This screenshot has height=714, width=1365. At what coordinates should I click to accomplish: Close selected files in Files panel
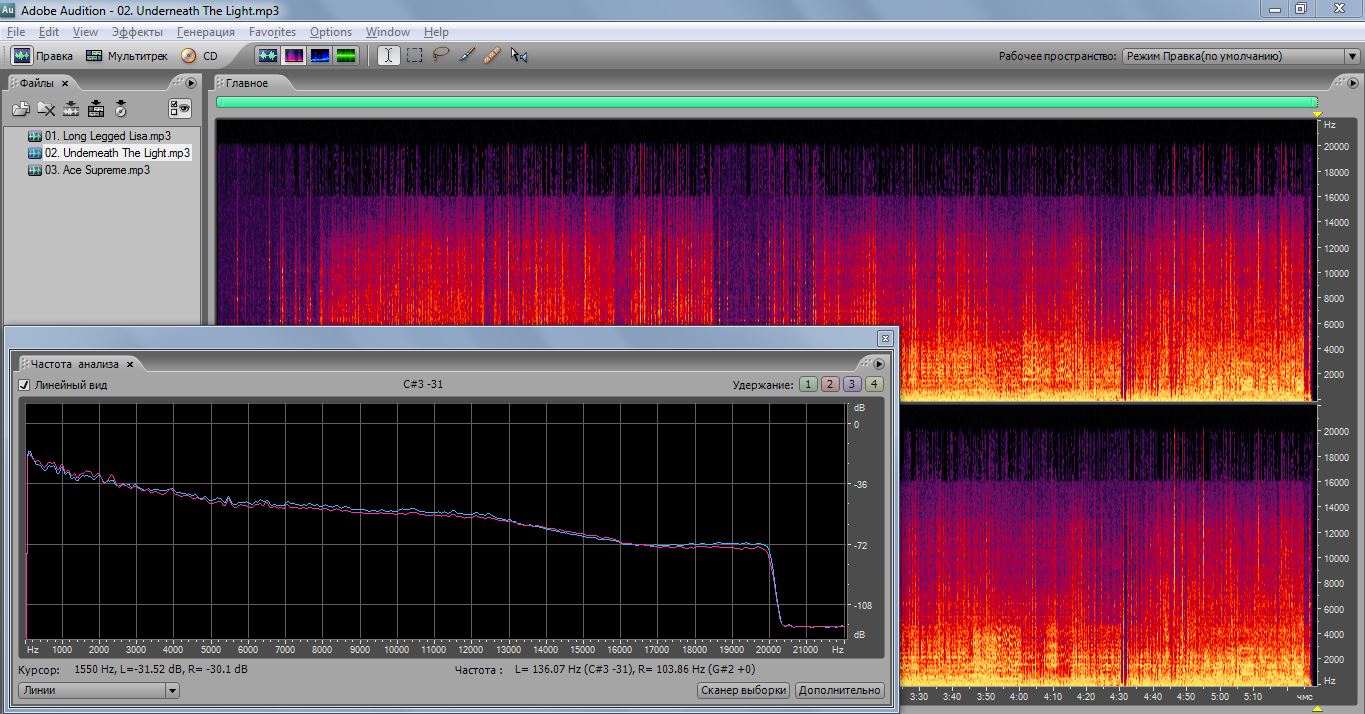(46, 109)
